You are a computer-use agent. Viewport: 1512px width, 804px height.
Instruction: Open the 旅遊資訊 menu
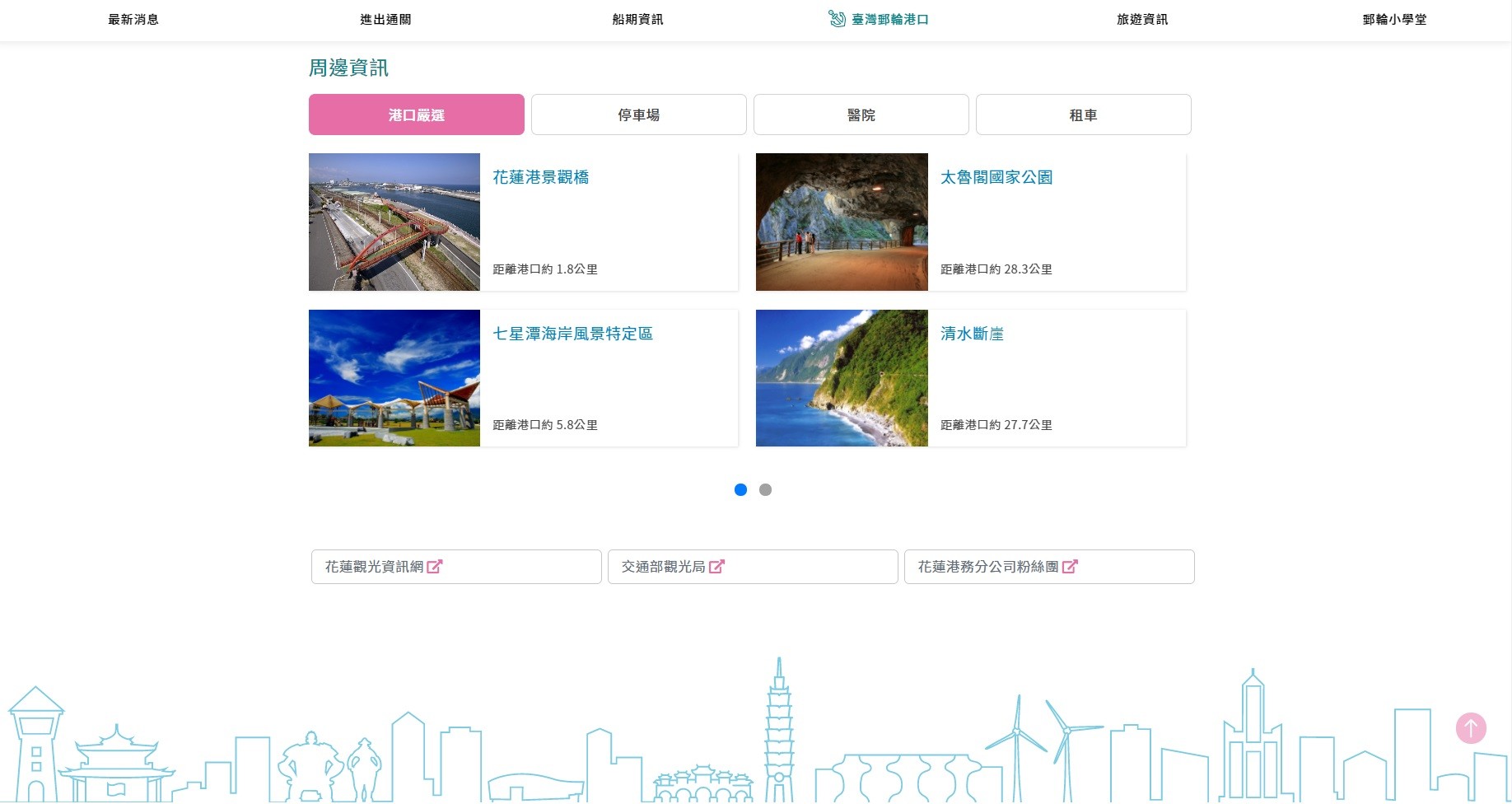[1141, 19]
